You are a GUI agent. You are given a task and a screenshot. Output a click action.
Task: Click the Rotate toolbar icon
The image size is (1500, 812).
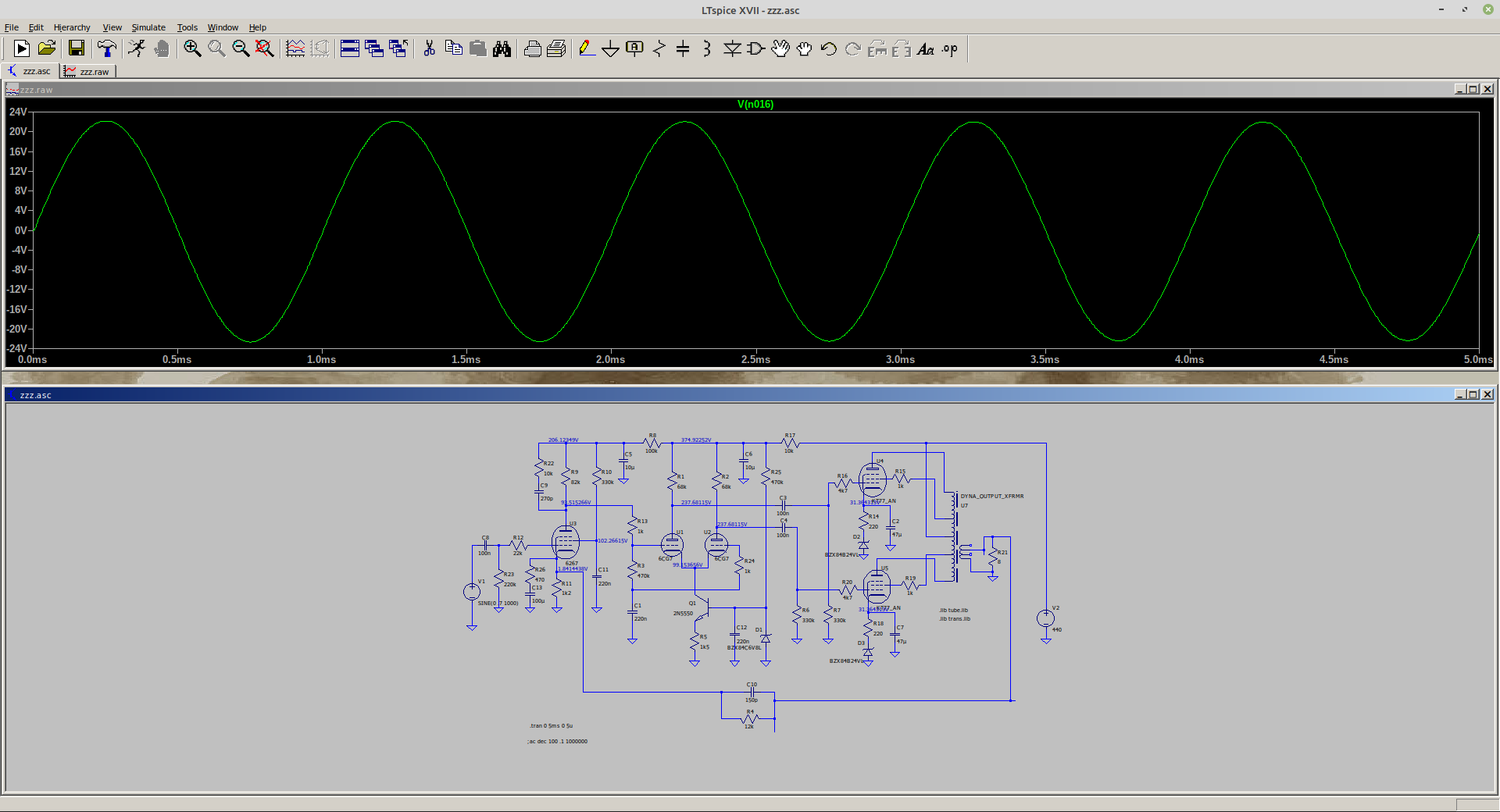point(877,49)
